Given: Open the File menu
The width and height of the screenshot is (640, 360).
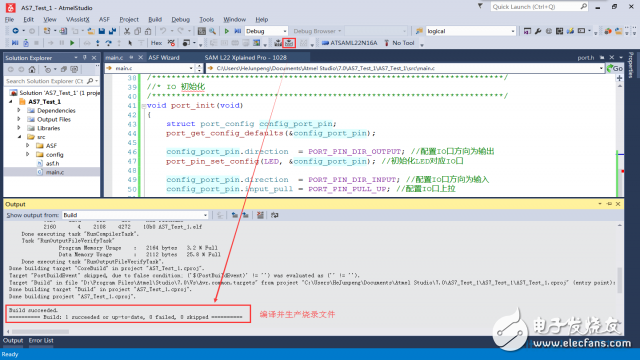Looking at the screenshot, I should tap(9, 19).
